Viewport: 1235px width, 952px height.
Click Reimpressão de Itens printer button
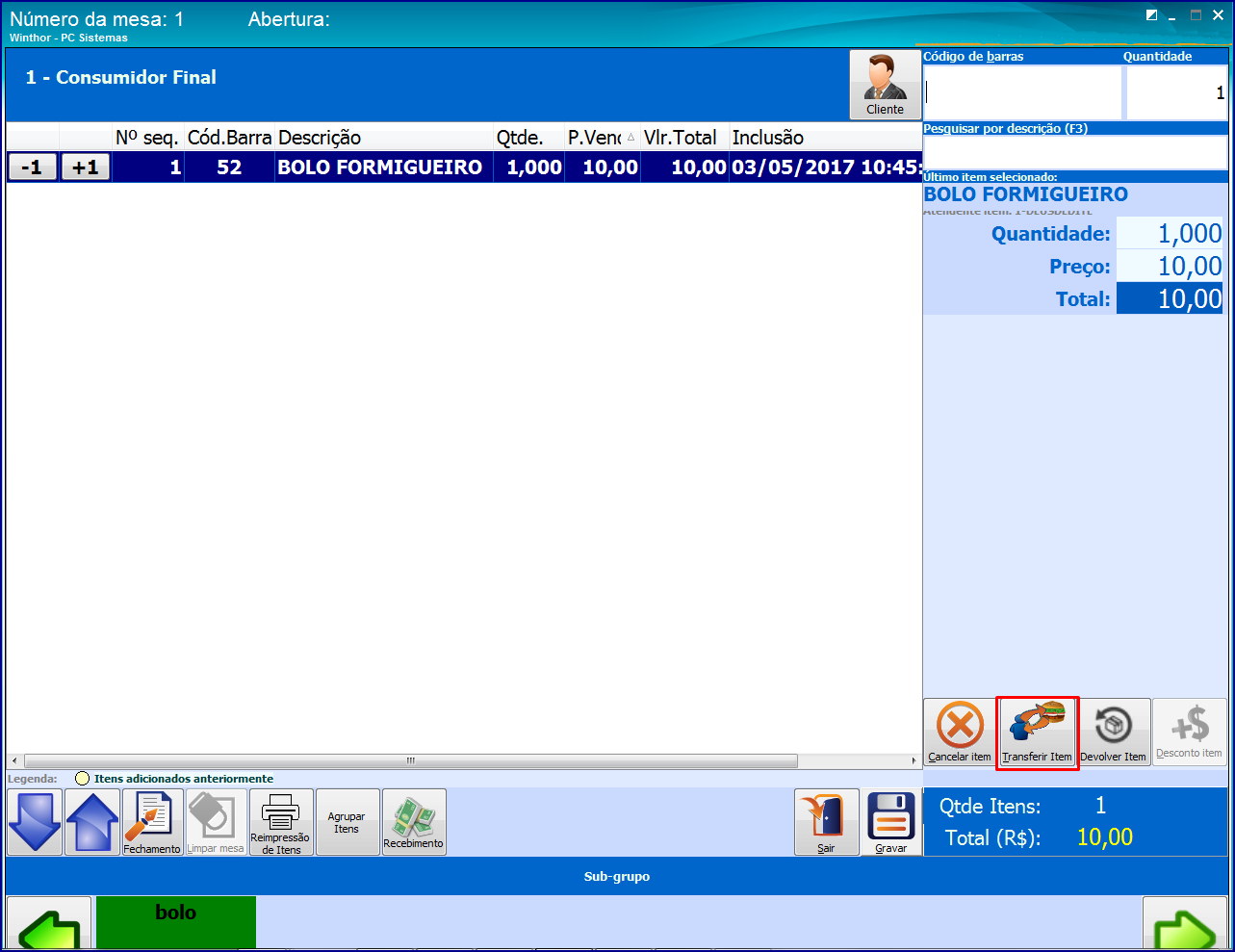coord(281,822)
